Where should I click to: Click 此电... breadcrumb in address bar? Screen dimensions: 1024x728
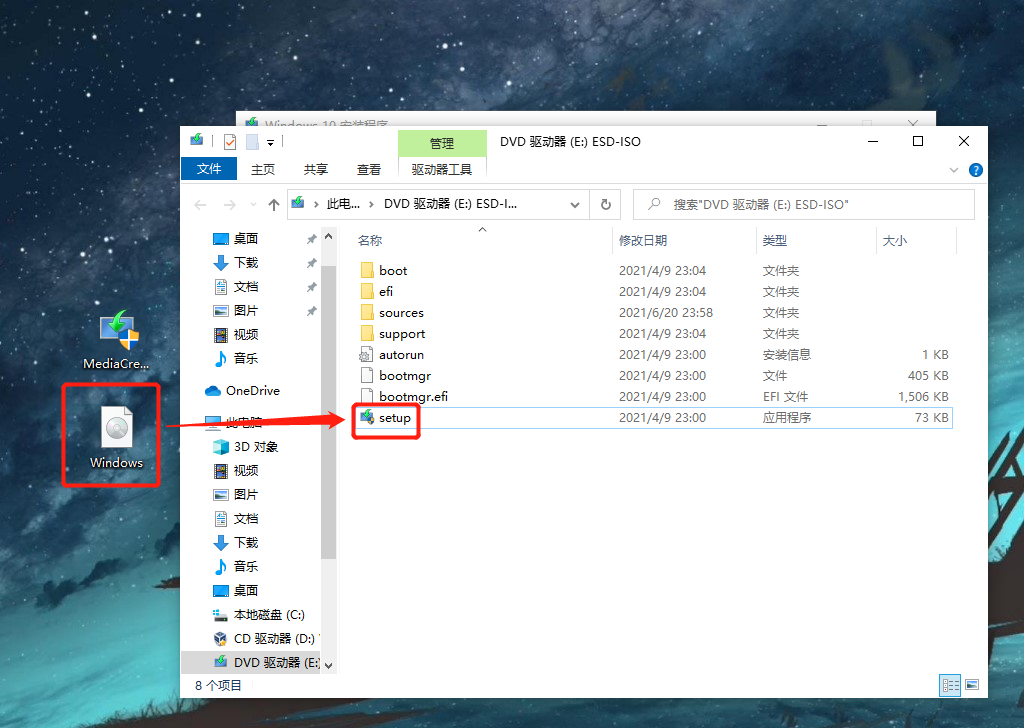343,204
